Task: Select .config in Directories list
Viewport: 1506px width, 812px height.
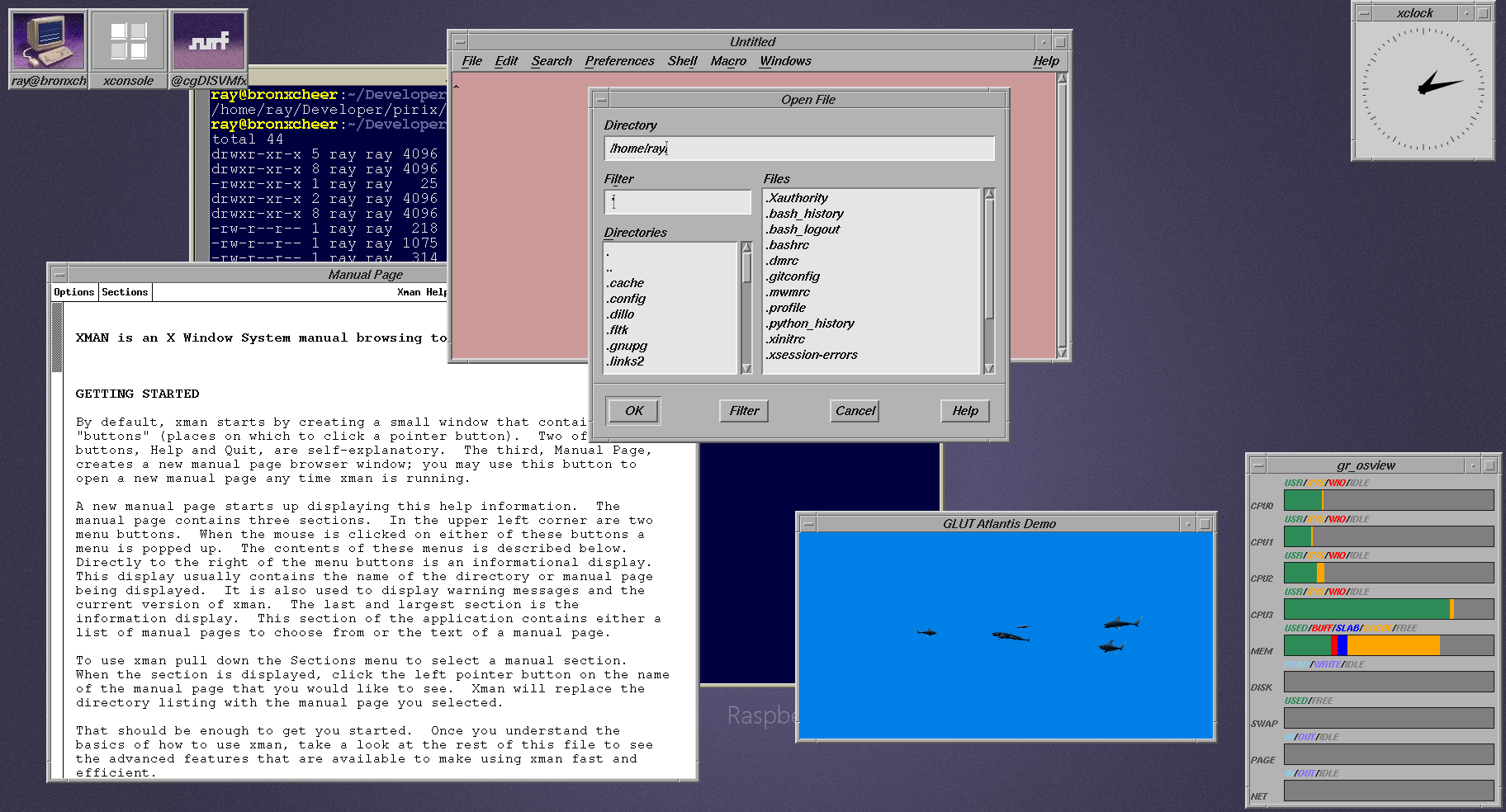Action: coord(670,299)
